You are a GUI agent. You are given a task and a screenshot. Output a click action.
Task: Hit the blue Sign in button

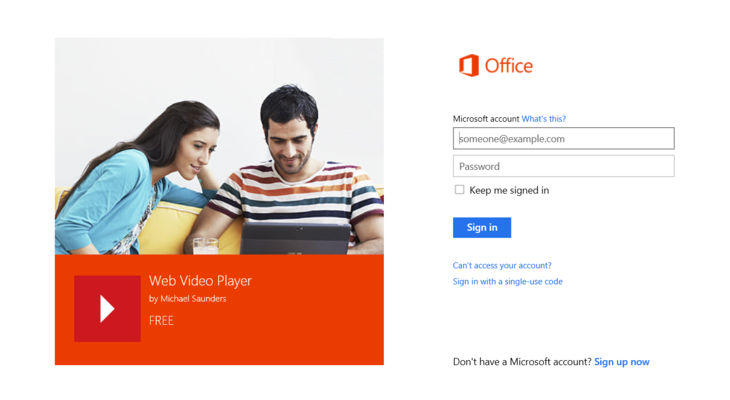point(482,227)
